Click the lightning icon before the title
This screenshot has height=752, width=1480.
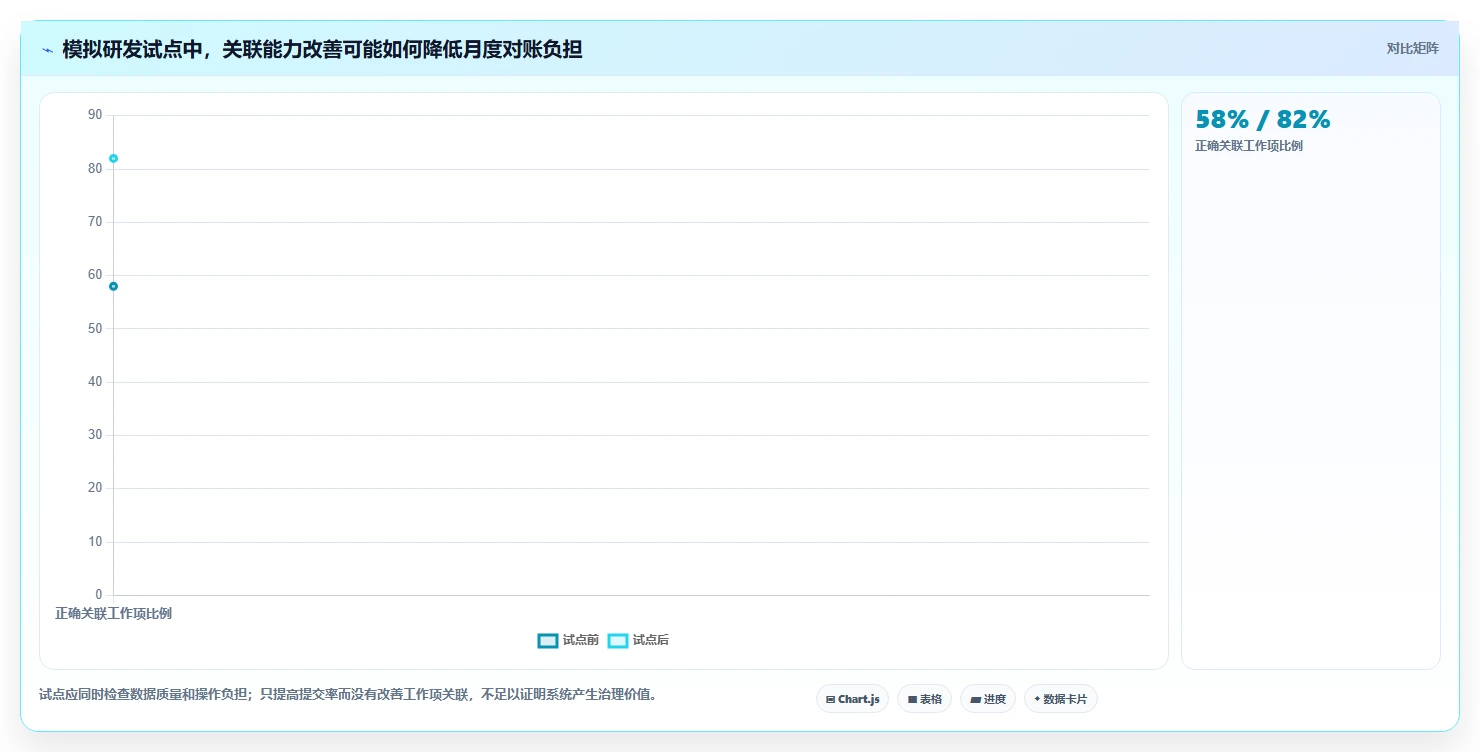(47, 49)
